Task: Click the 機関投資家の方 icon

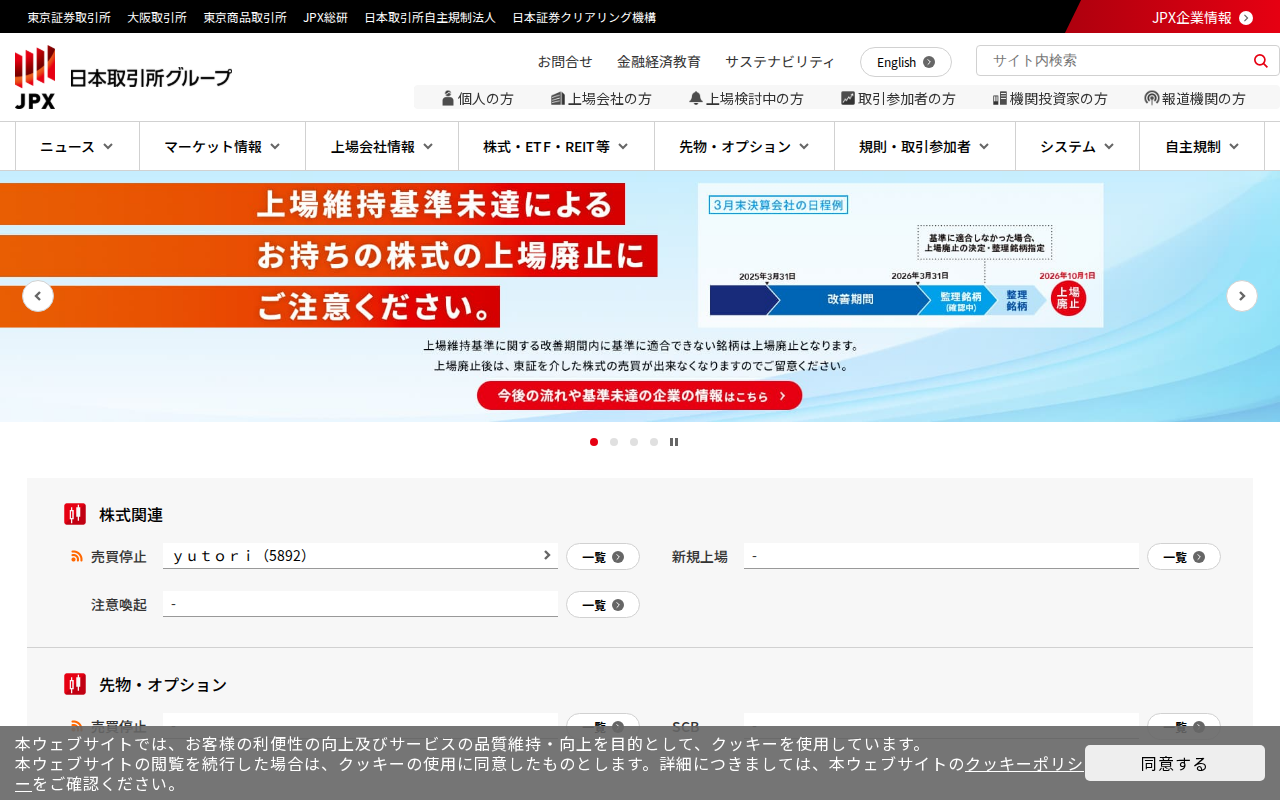Action: (x=1000, y=98)
